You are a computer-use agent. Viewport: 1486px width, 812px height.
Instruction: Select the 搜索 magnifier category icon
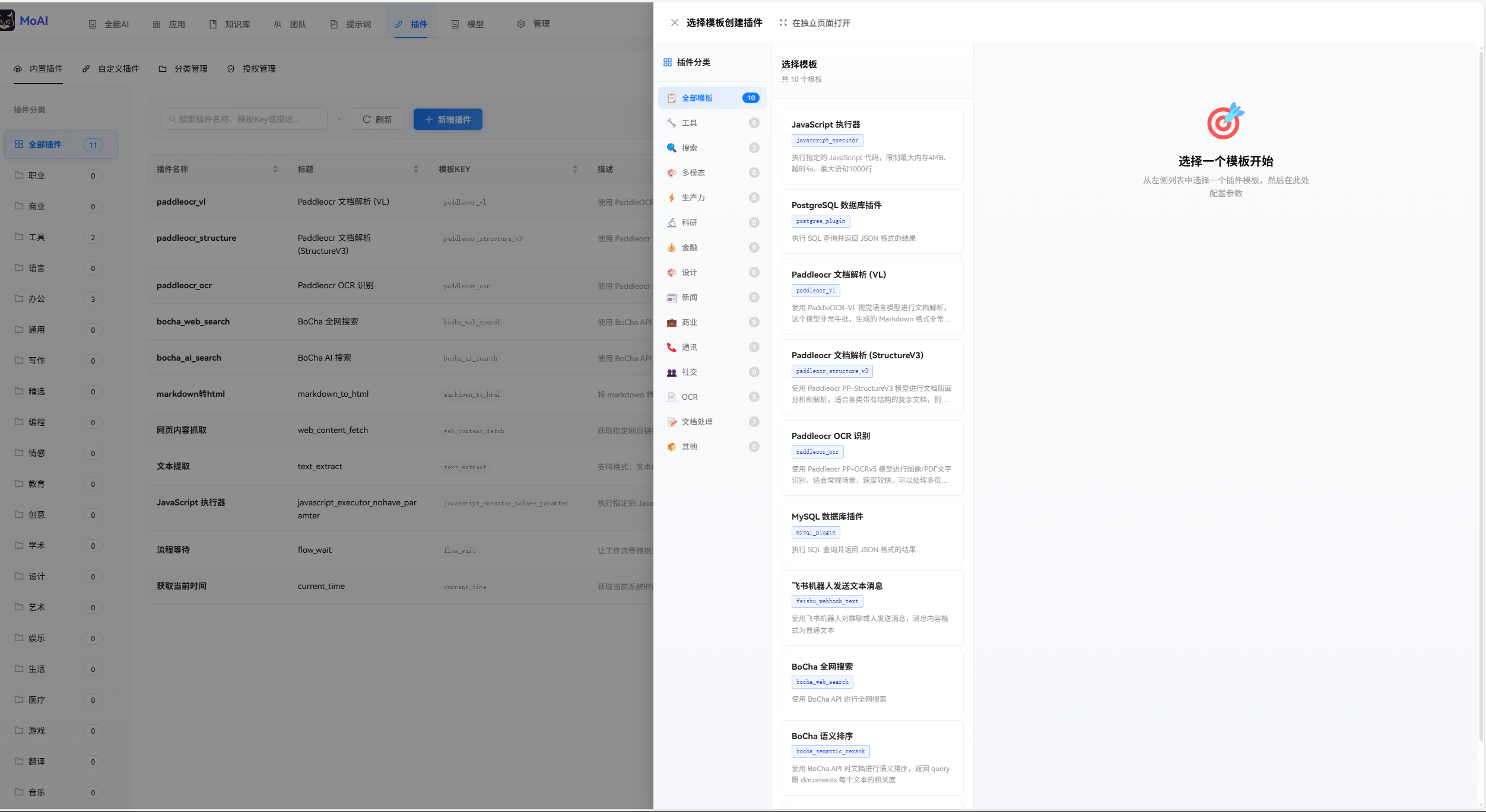tap(671, 148)
